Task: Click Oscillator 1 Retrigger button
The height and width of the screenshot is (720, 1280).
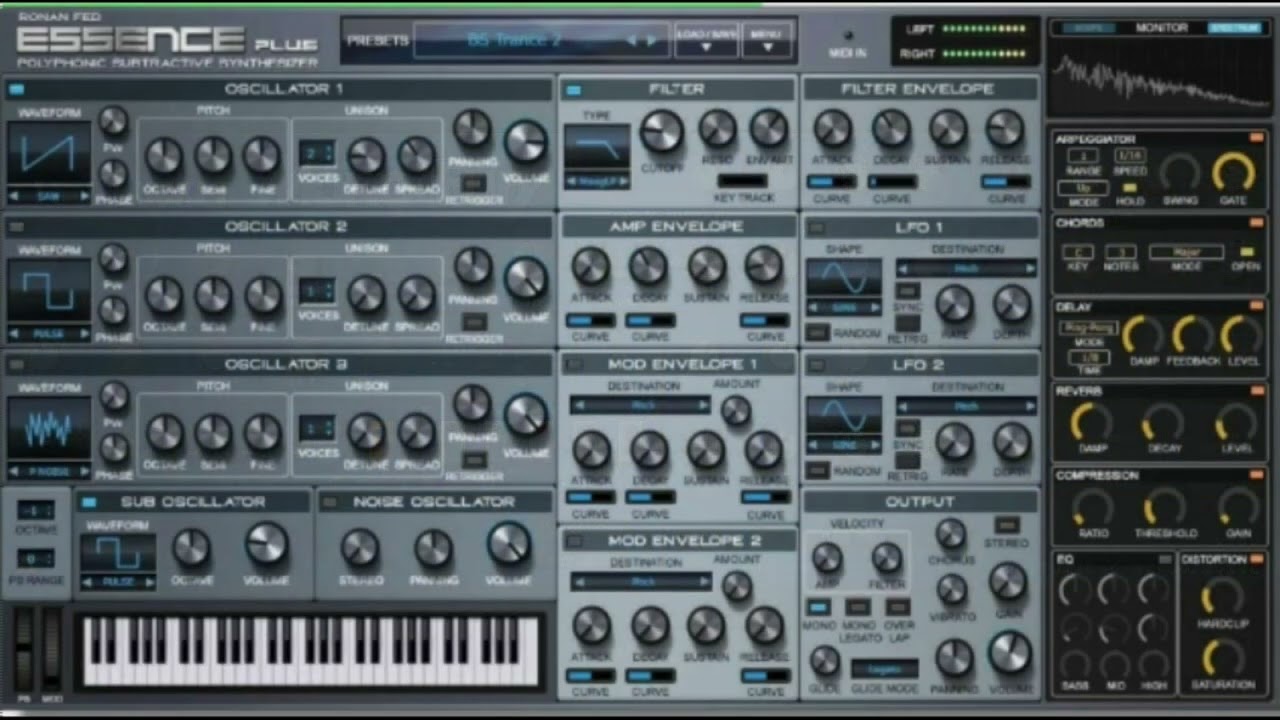Action: pyautogui.click(x=473, y=183)
